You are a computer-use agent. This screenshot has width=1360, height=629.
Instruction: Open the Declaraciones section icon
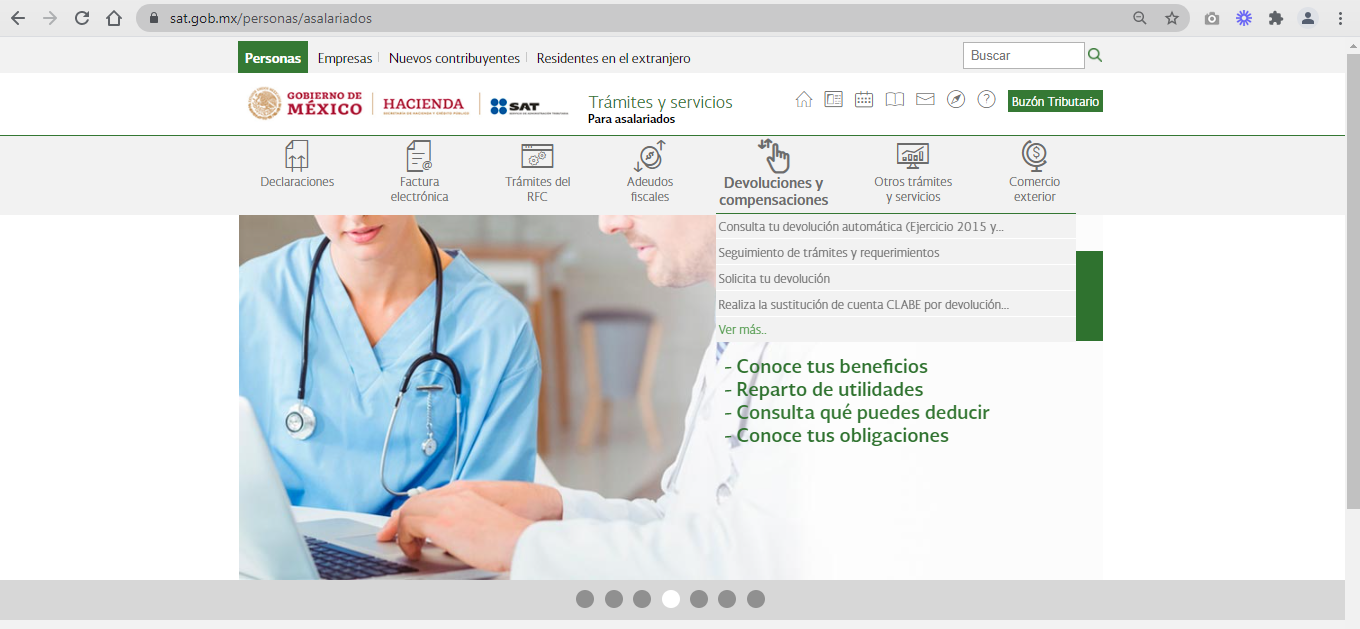tap(297, 156)
